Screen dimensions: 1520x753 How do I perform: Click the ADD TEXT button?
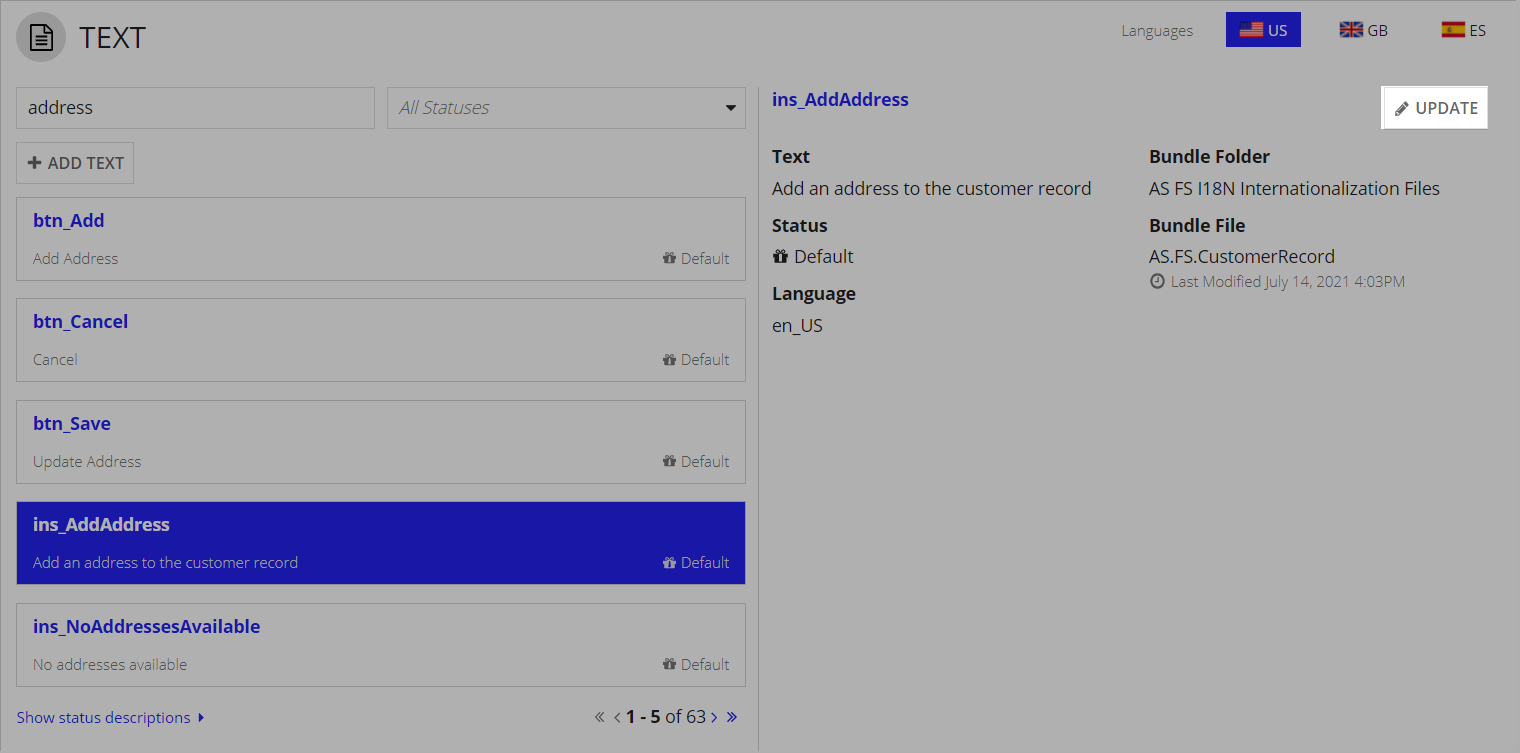click(75, 163)
